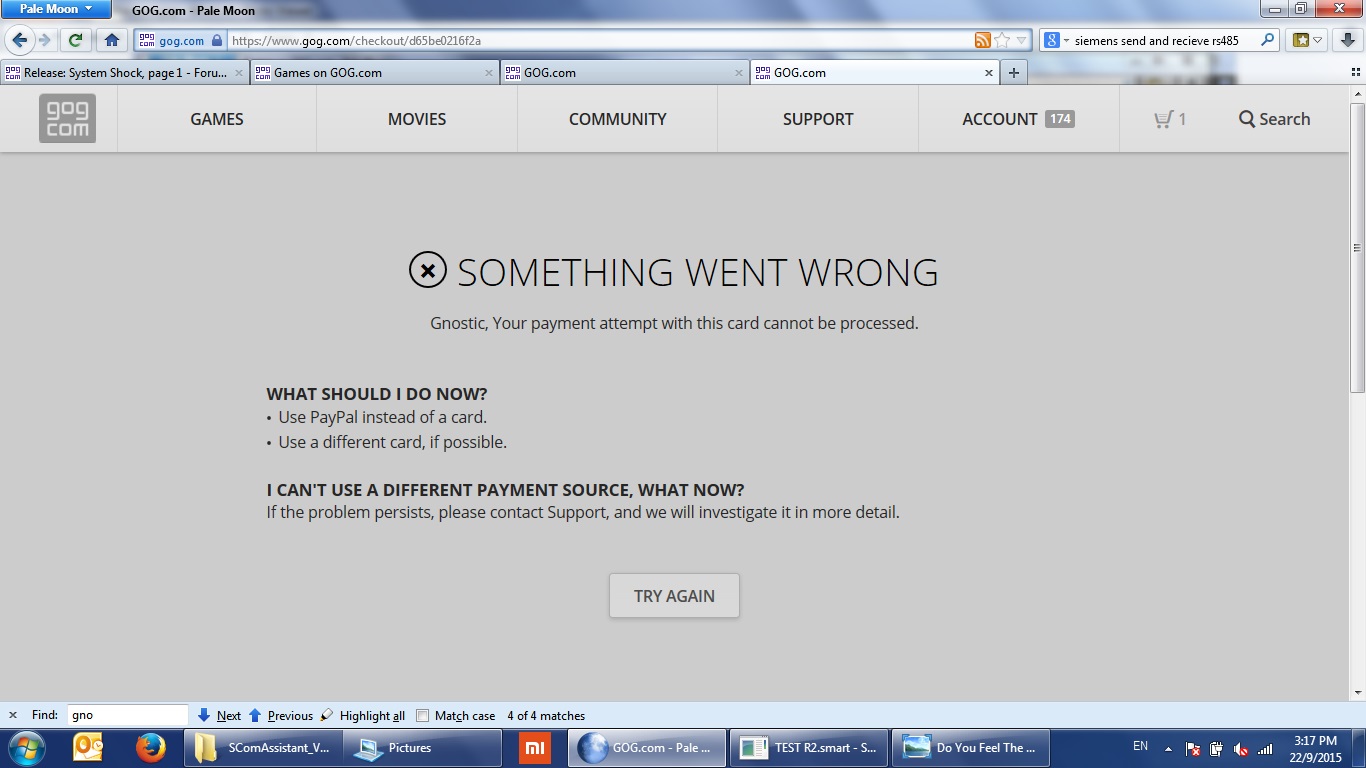Viewport: 1366px width, 768px height.
Task: Click the muted volume tray icon
Action: point(1241,748)
